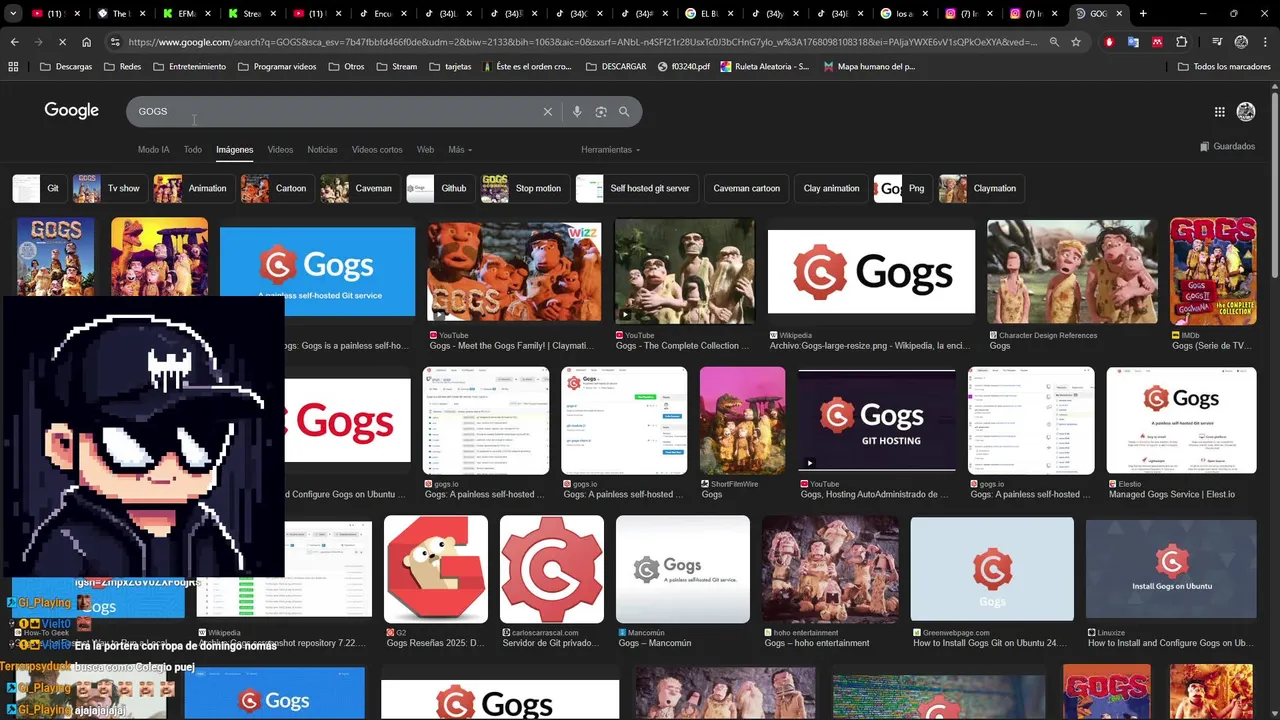Open the Mapa humano bookmark

(869, 66)
